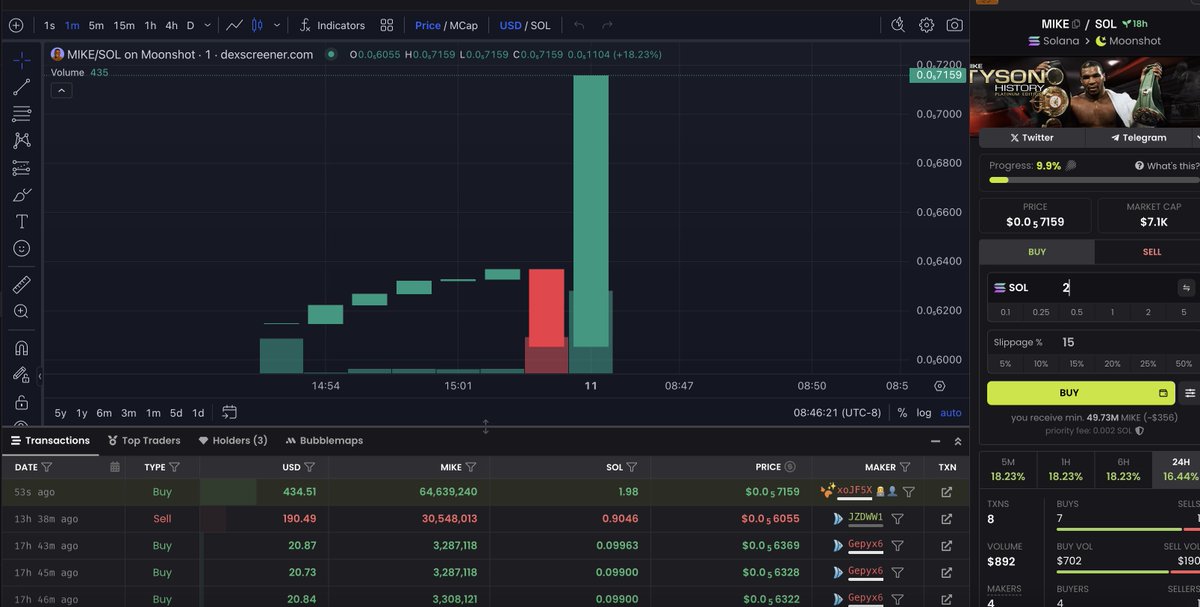Toggle Price / MCap chart mode
This screenshot has width=1200, height=607.
click(x=446, y=25)
